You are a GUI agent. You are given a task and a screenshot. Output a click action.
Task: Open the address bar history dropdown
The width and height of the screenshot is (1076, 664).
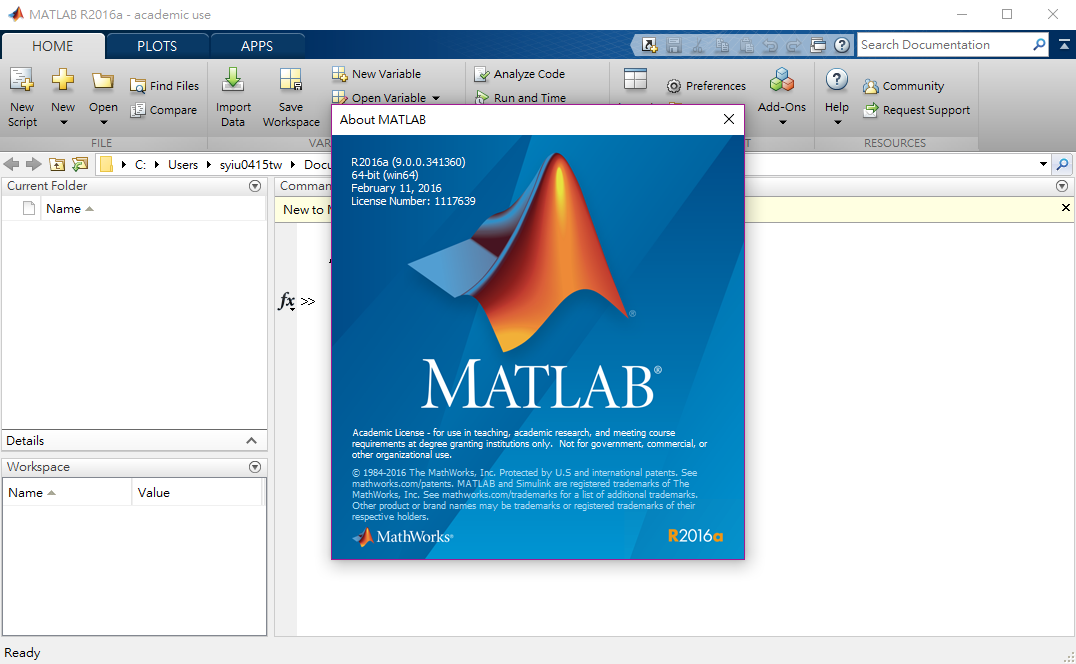(x=1043, y=165)
